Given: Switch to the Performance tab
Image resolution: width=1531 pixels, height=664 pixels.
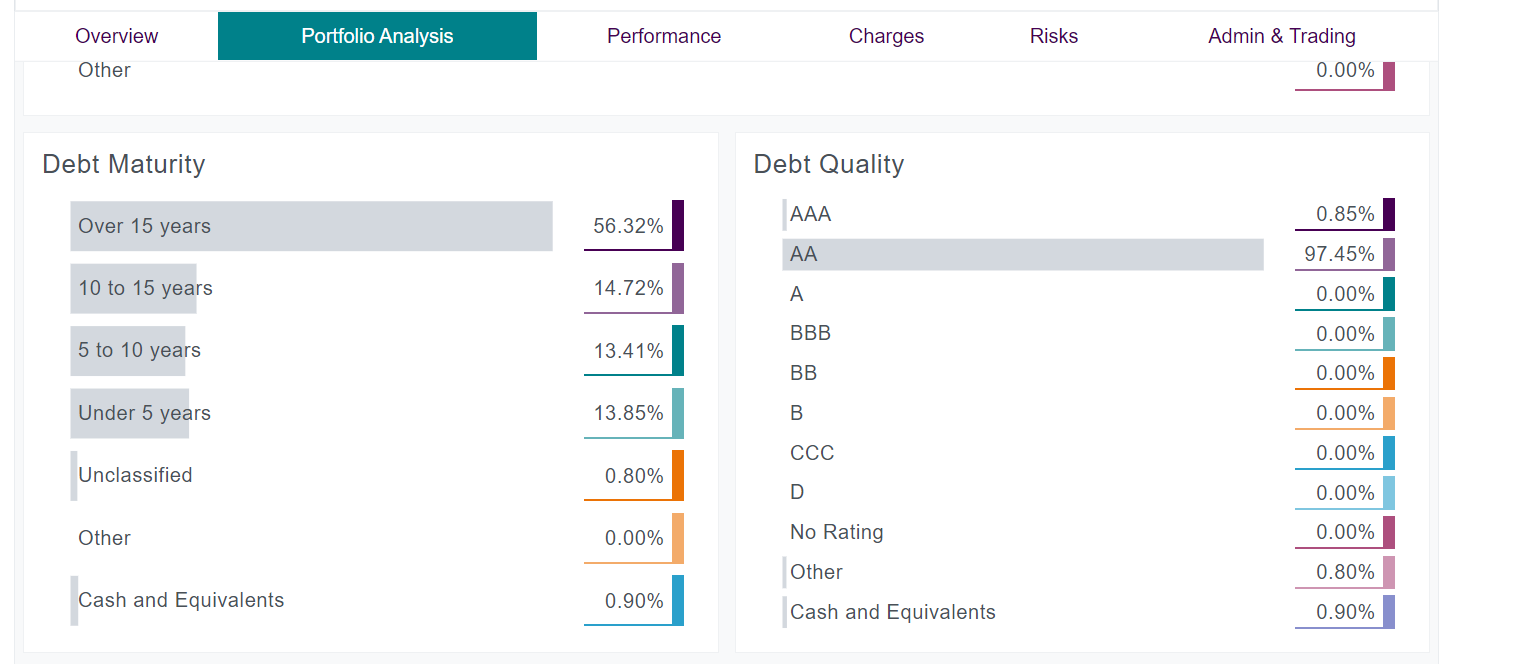Looking at the screenshot, I should click(x=663, y=36).
